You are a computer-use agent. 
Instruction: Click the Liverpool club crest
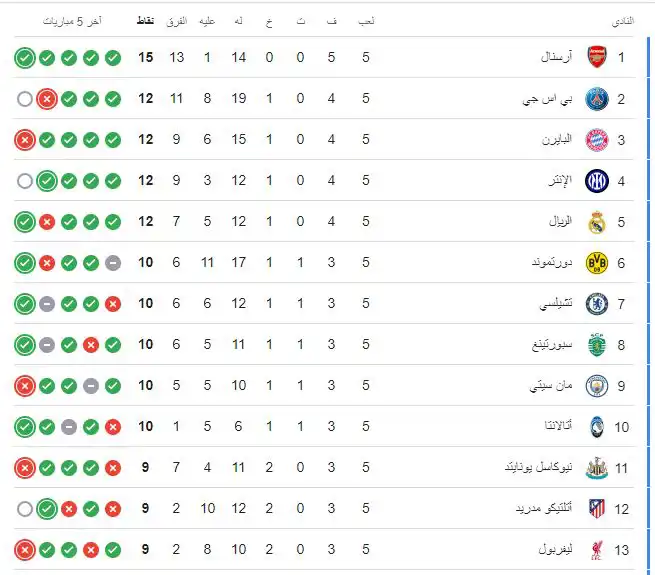(597, 550)
